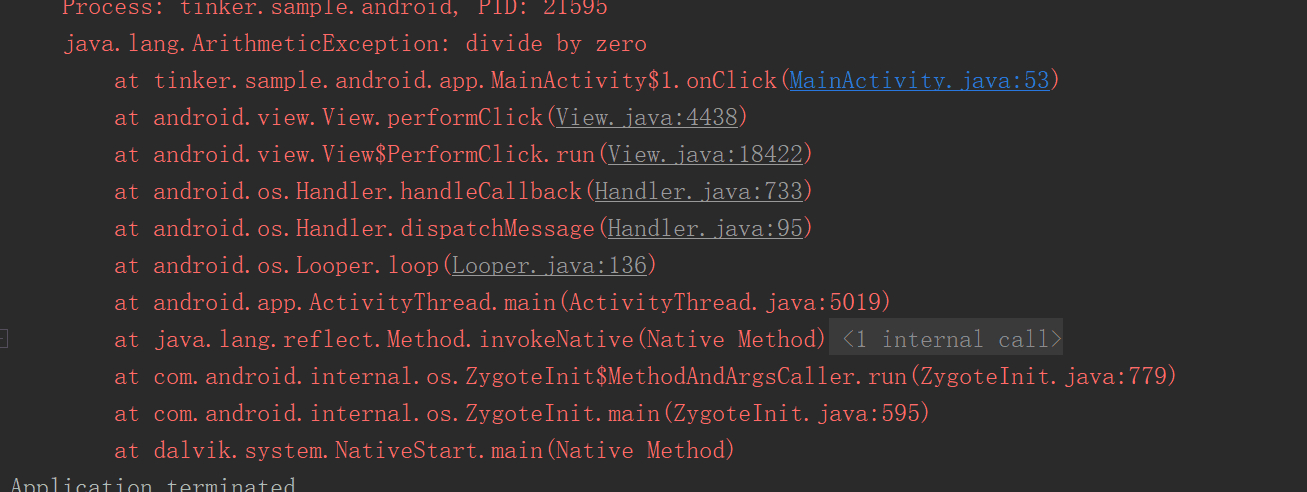1307x492 pixels.
Task: Open the MainActivity.java:53 link
Action: pyautogui.click(x=919, y=81)
